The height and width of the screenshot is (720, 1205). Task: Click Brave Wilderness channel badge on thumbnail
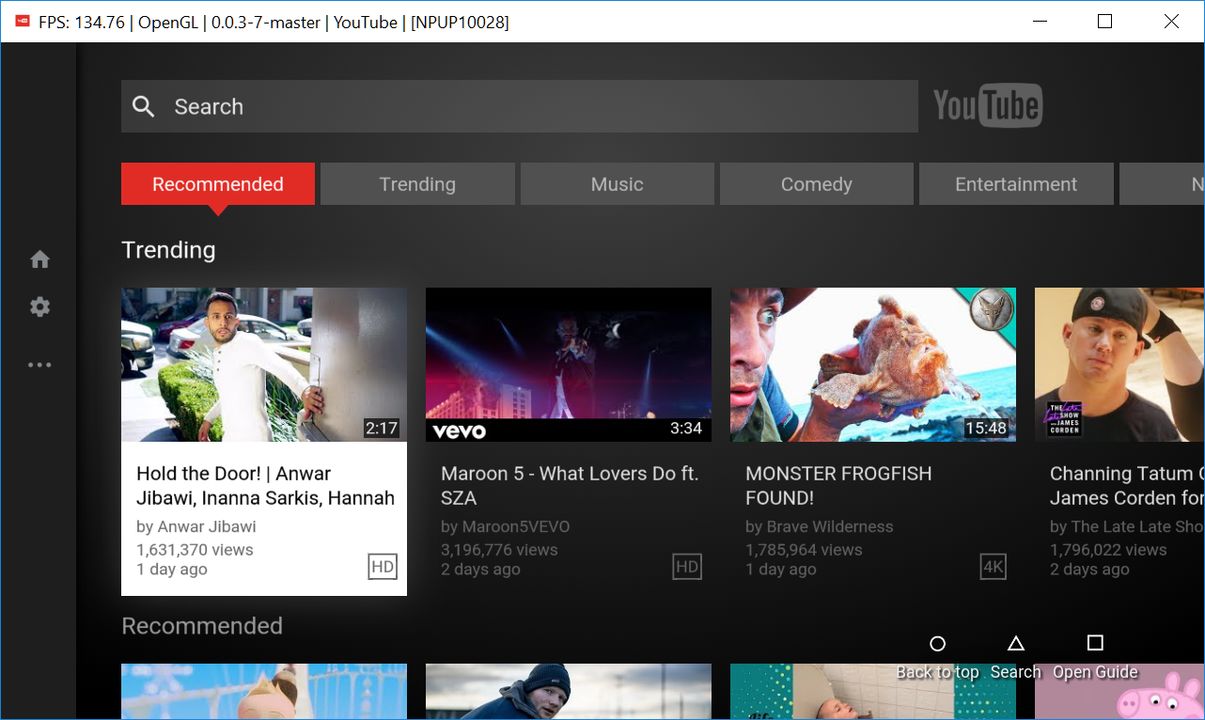pos(991,310)
